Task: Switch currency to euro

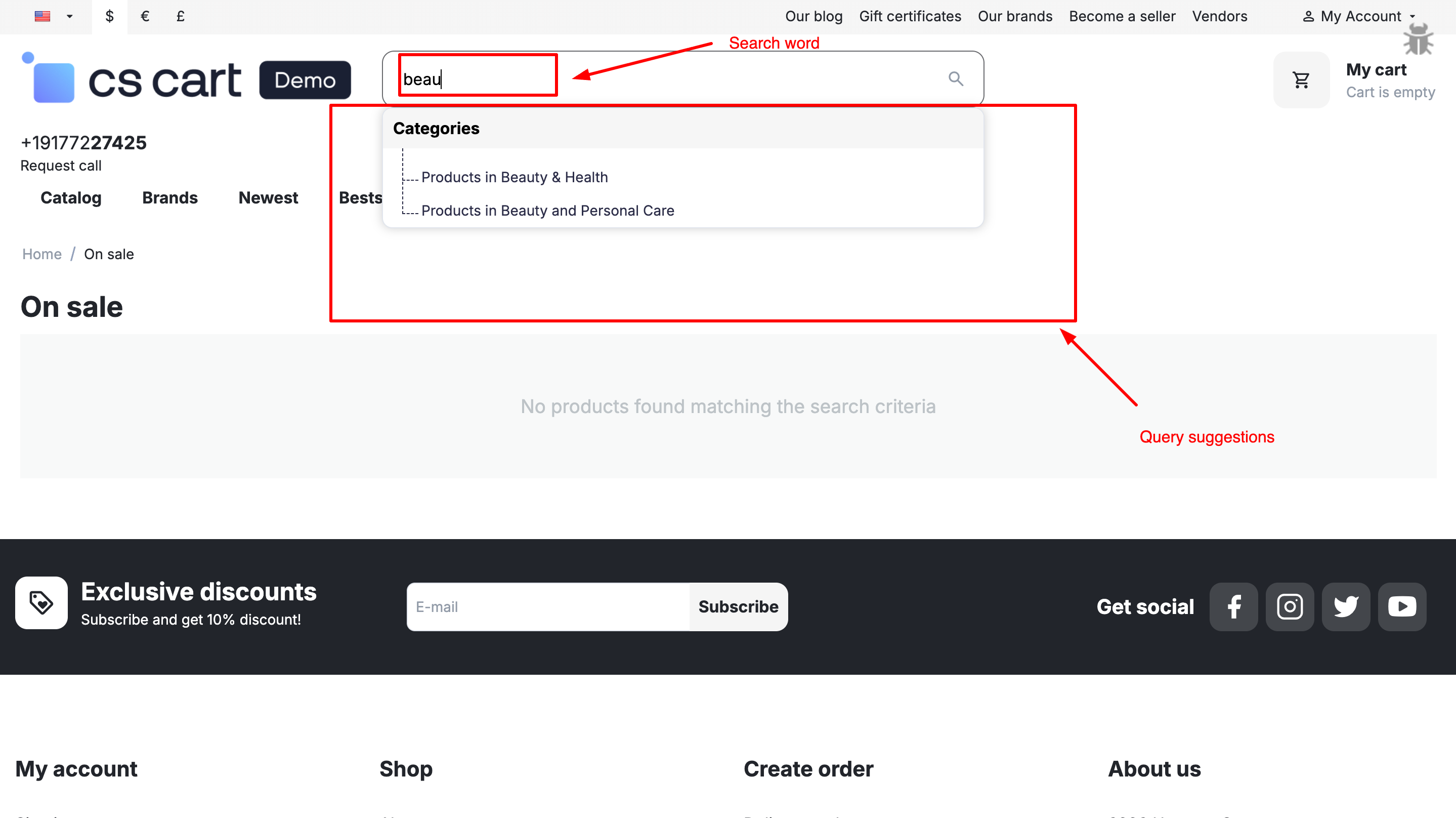Action: point(145,16)
